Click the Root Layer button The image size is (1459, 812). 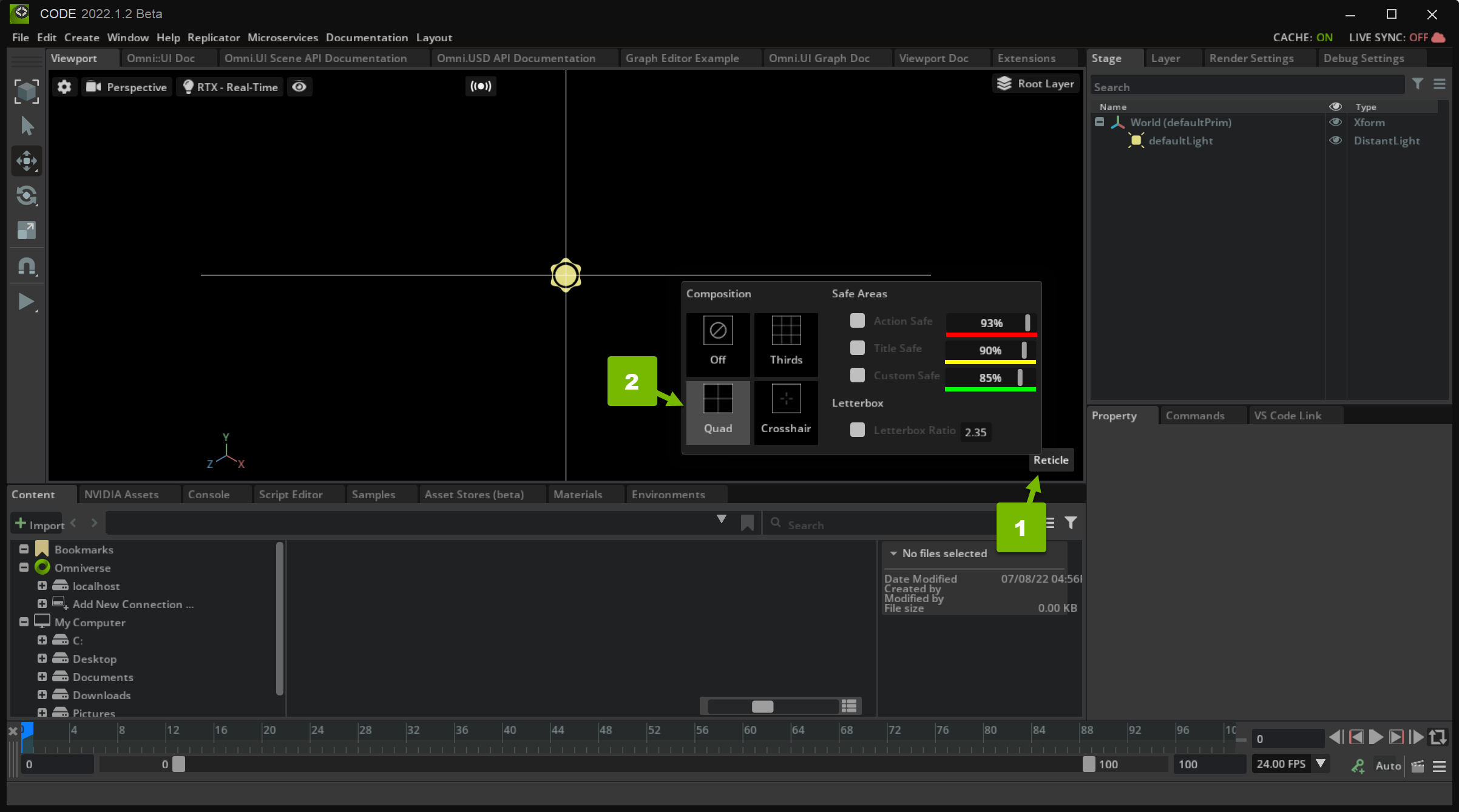tap(1035, 84)
